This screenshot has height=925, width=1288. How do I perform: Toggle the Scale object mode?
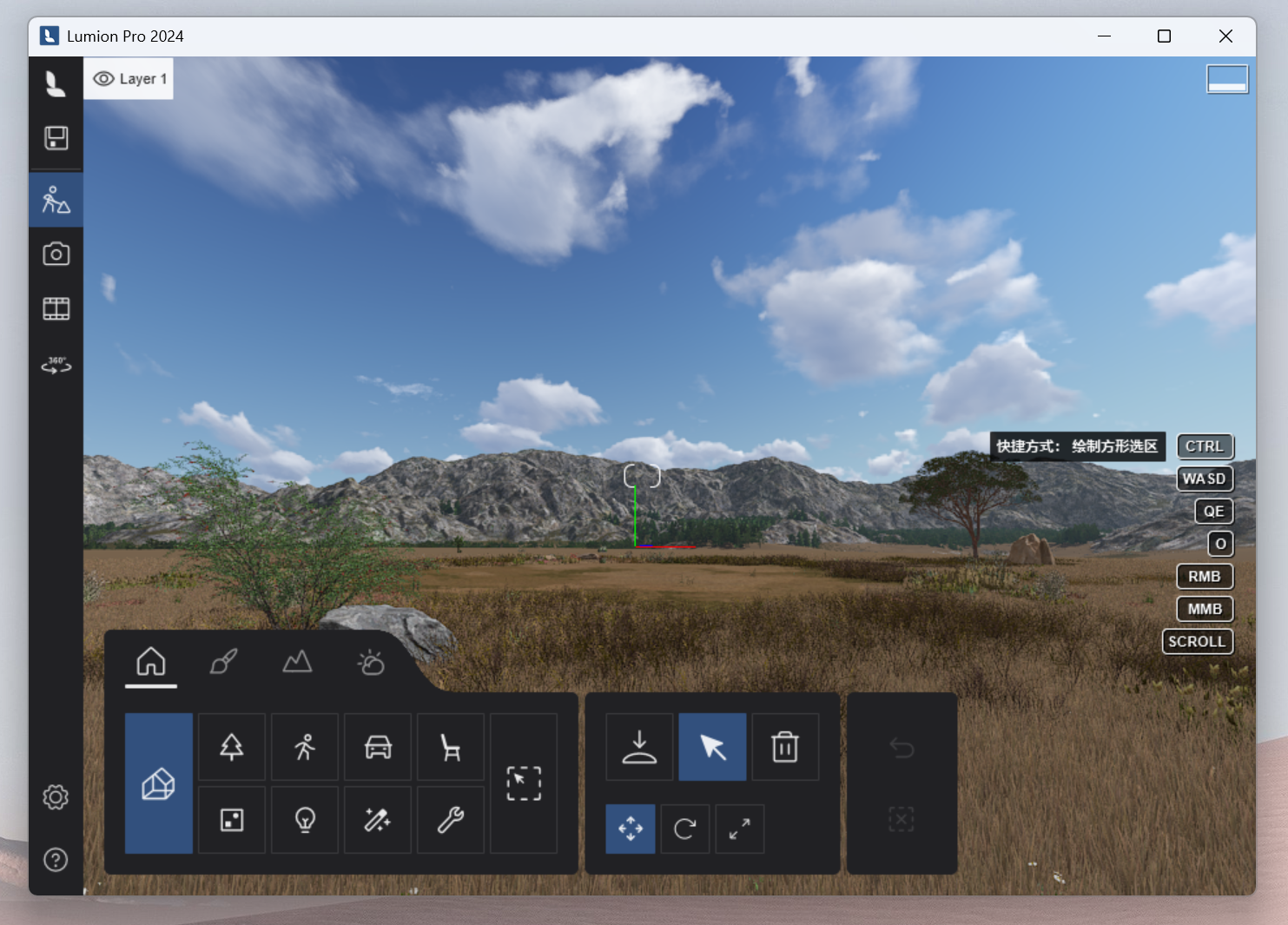(x=739, y=829)
